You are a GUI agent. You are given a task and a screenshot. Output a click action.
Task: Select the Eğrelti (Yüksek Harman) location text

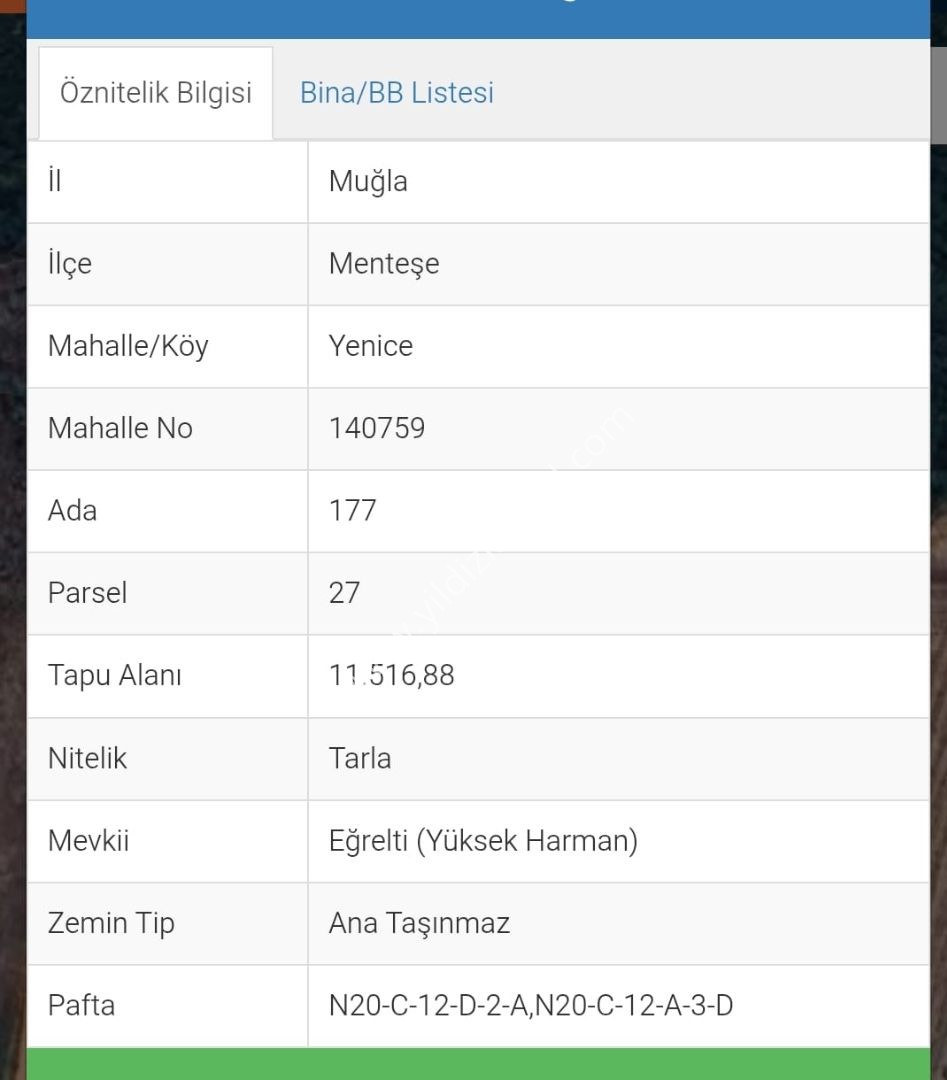pos(483,840)
